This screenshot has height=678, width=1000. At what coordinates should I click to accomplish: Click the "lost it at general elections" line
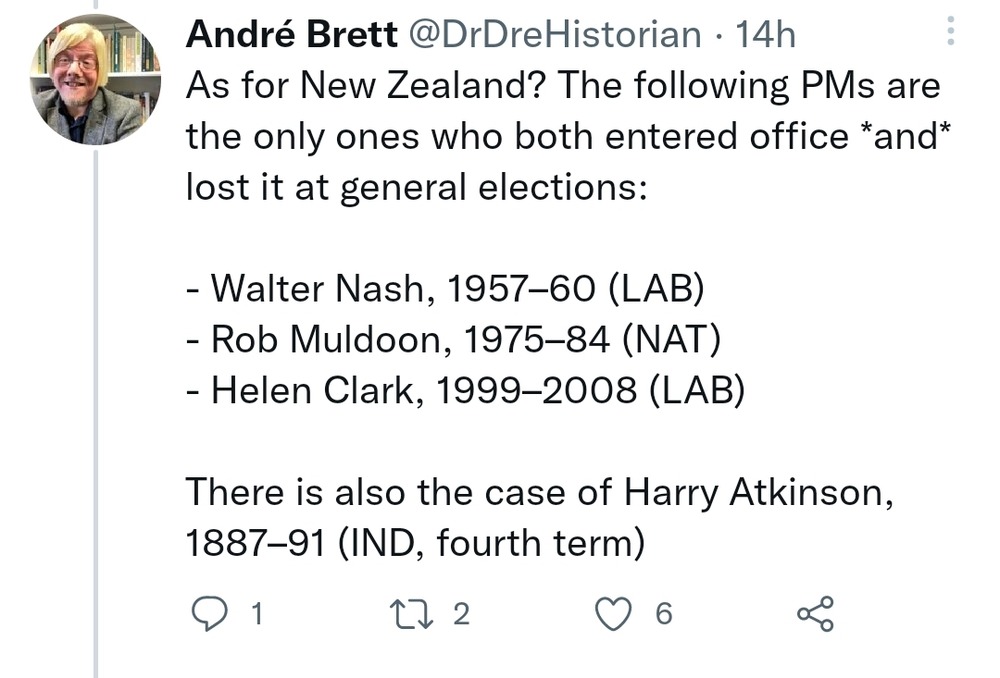coord(417,187)
